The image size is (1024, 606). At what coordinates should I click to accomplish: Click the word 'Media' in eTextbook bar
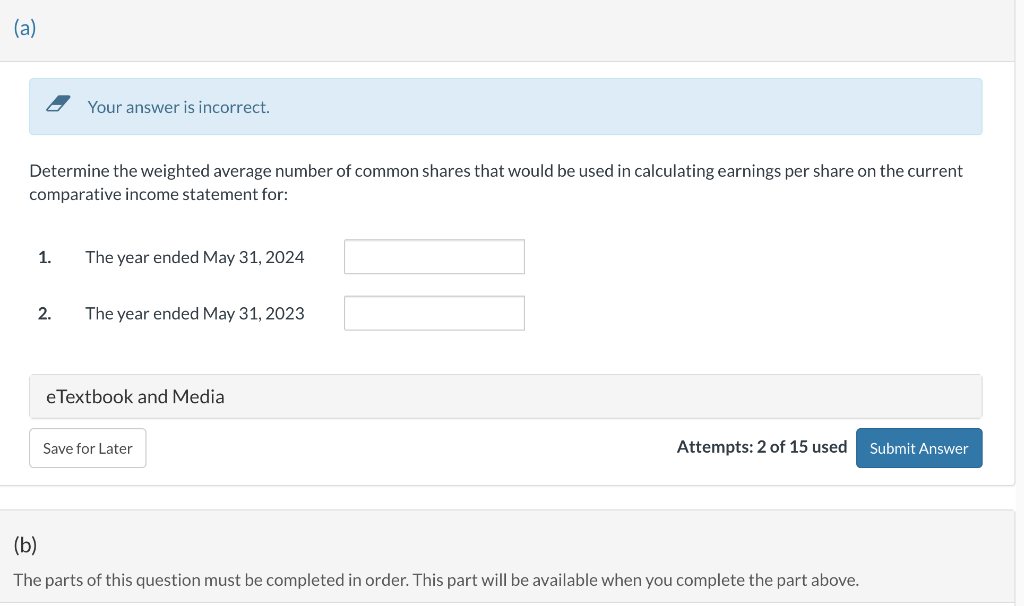[x=198, y=397]
